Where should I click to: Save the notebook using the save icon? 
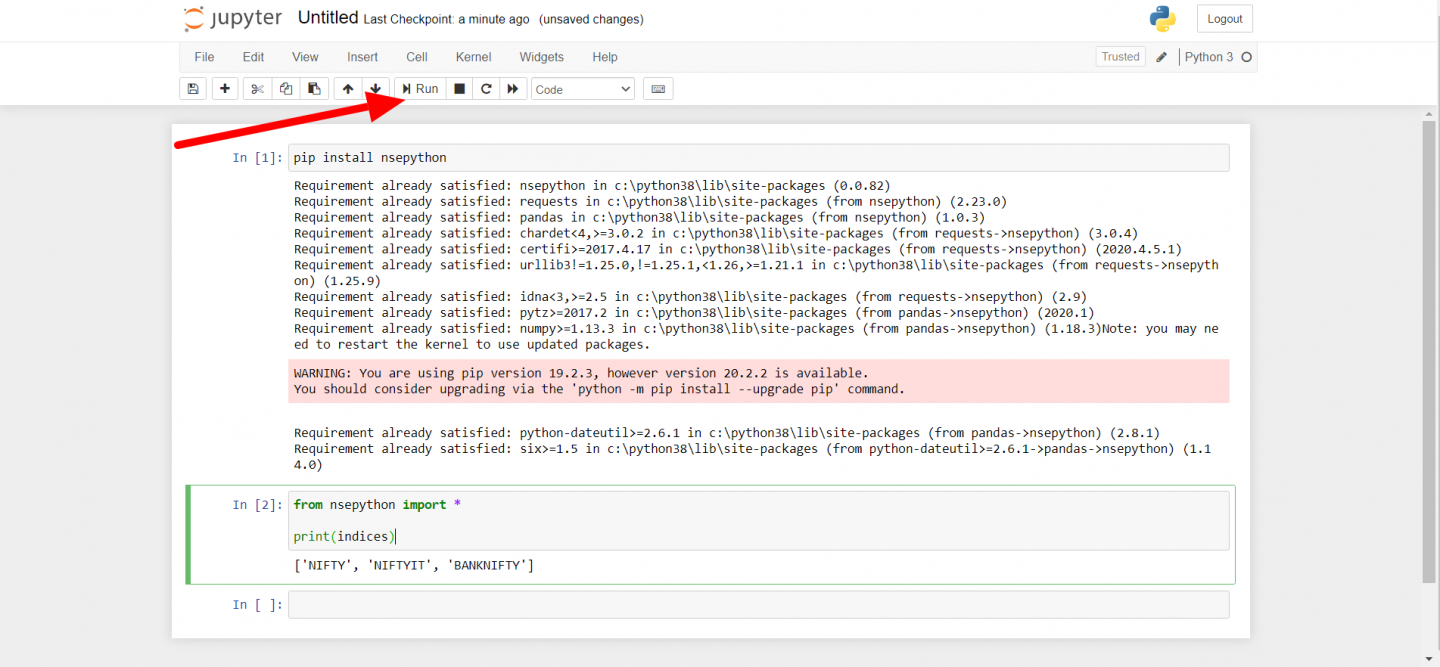192,88
